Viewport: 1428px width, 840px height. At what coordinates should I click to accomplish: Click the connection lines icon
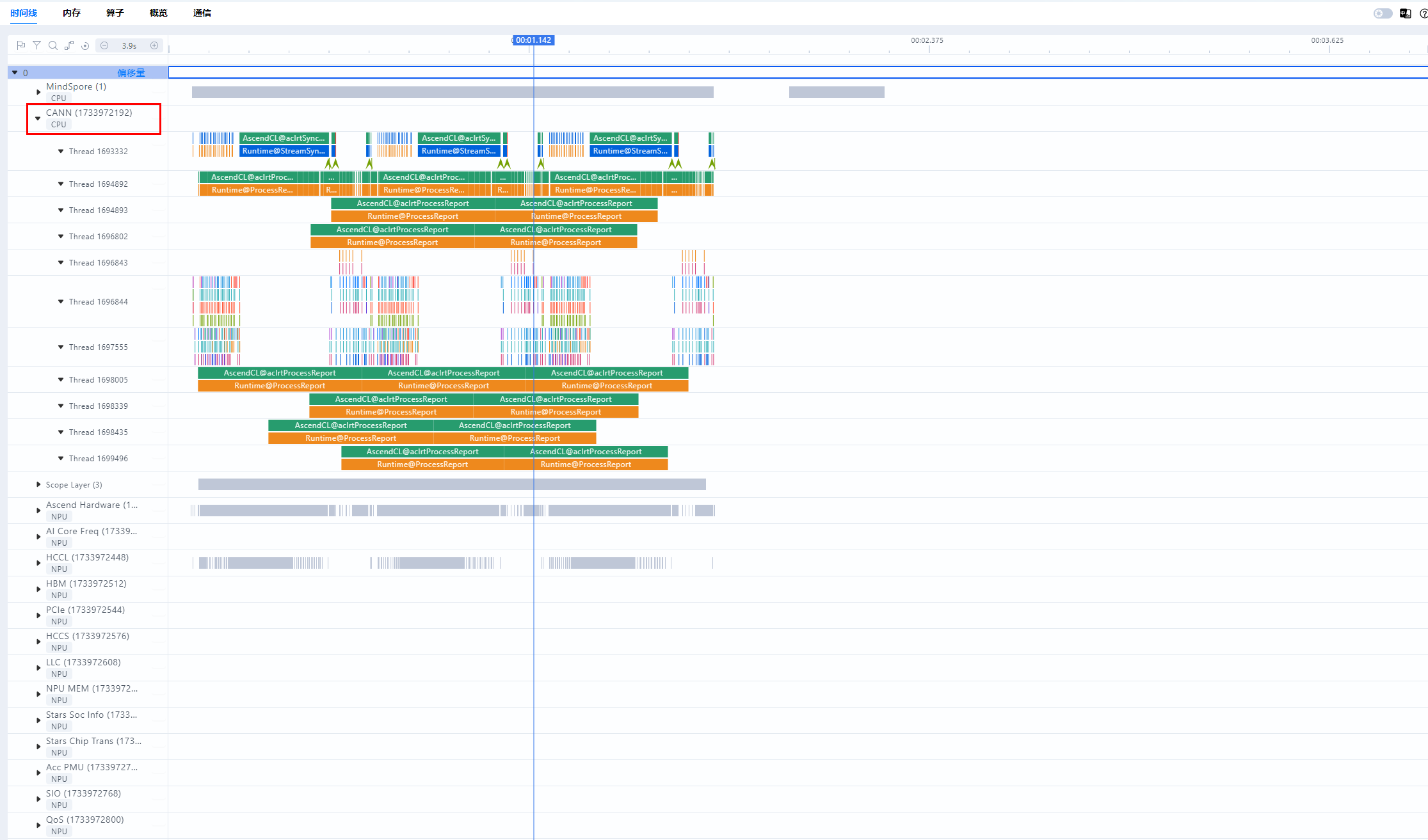pyautogui.click(x=69, y=45)
